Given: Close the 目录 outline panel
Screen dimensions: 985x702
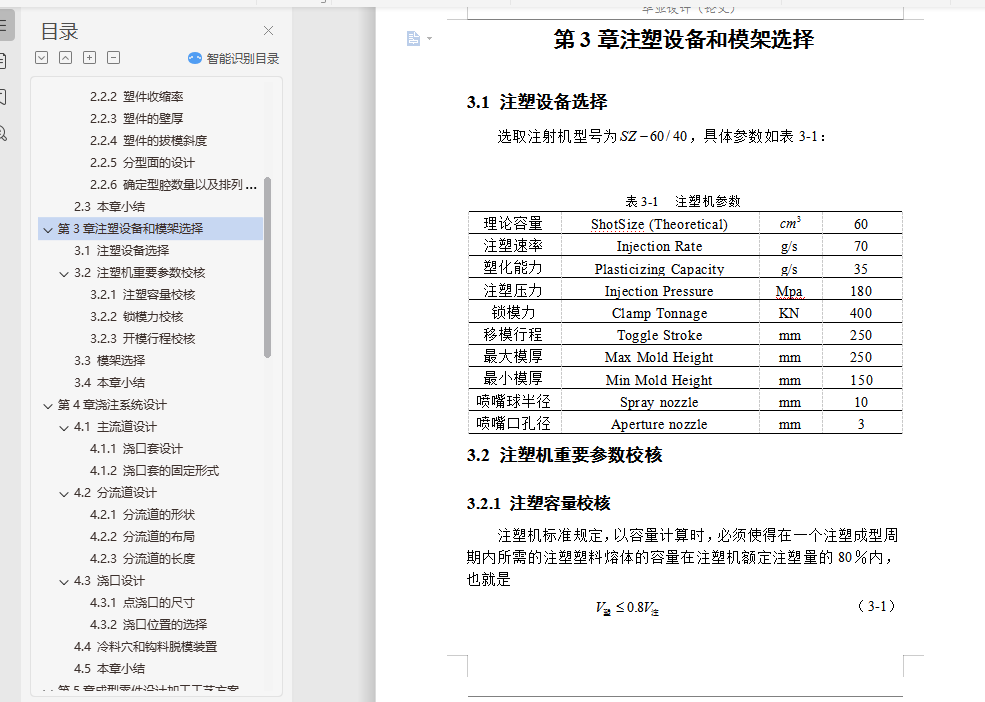Looking at the screenshot, I should click(268, 31).
